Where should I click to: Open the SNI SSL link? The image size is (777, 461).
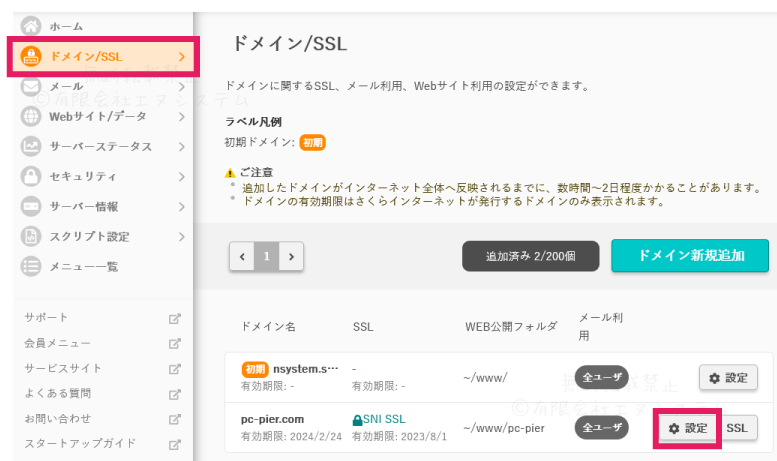click(384, 419)
